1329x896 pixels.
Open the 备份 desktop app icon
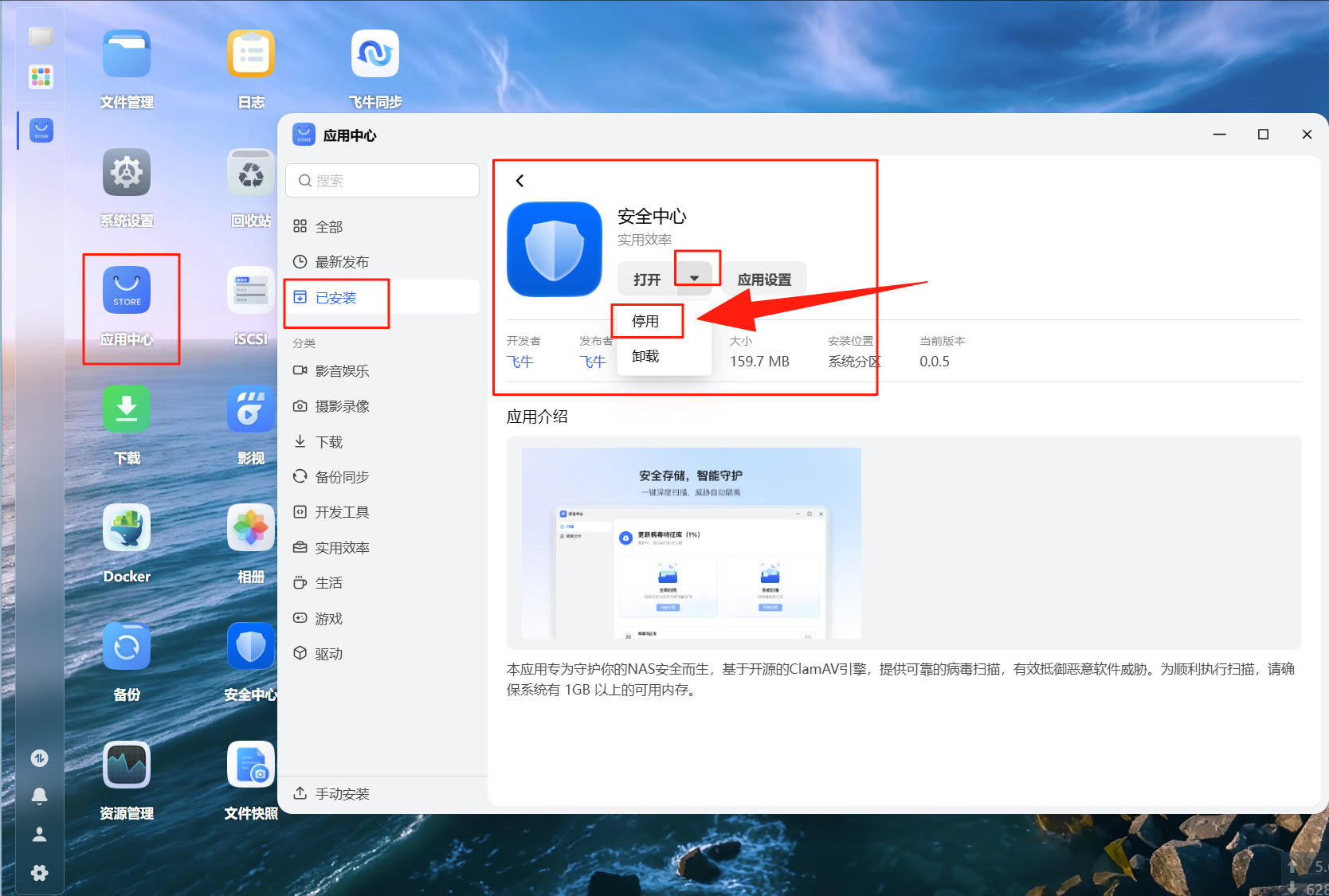click(127, 646)
